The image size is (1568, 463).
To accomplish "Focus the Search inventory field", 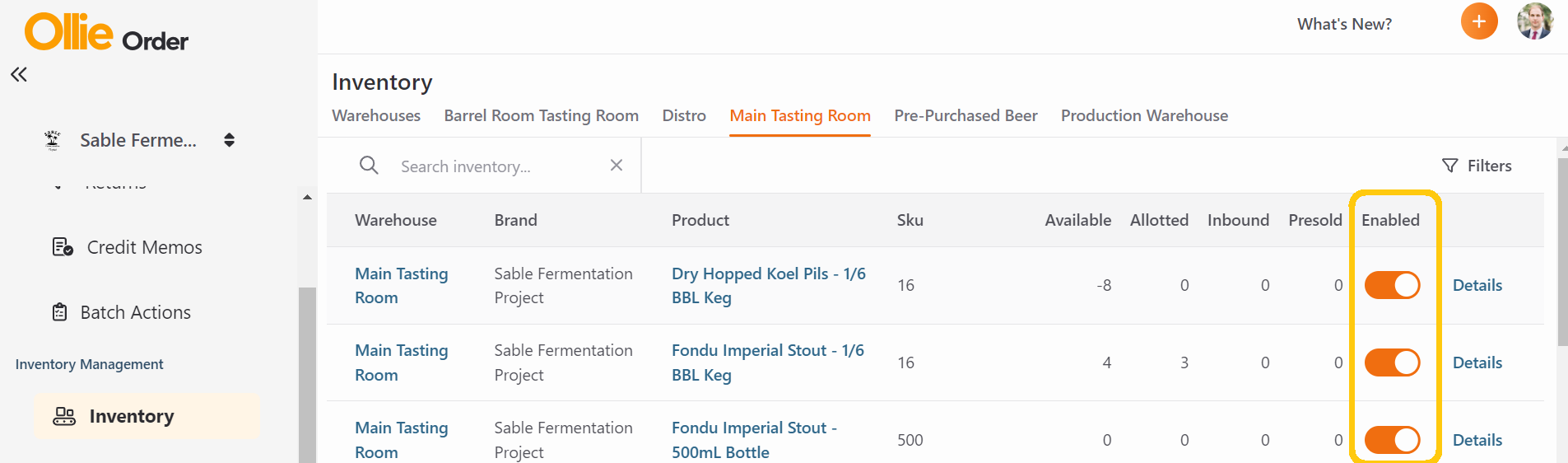I will 498,166.
